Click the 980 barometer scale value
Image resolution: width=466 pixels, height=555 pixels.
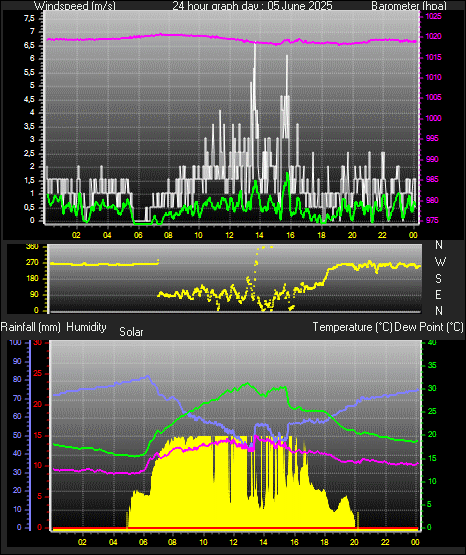click(x=432, y=200)
